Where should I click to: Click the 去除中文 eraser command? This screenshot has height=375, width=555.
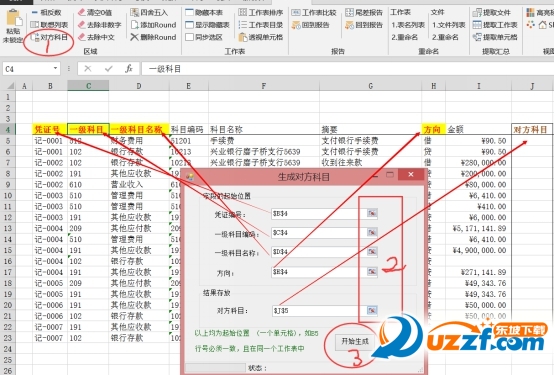pyautogui.click(x=96, y=37)
